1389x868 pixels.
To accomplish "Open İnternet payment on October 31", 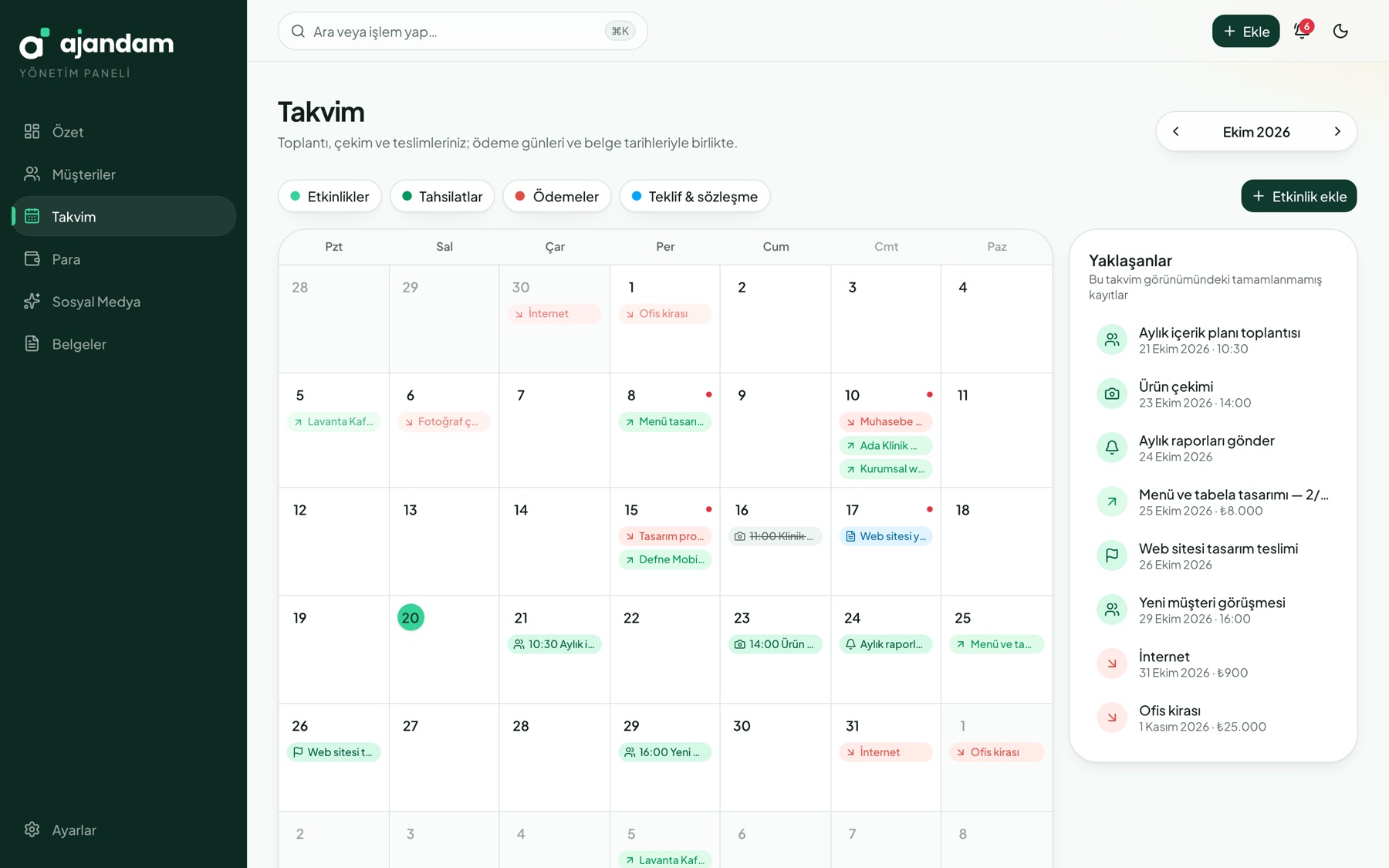I will click(x=886, y=751).
